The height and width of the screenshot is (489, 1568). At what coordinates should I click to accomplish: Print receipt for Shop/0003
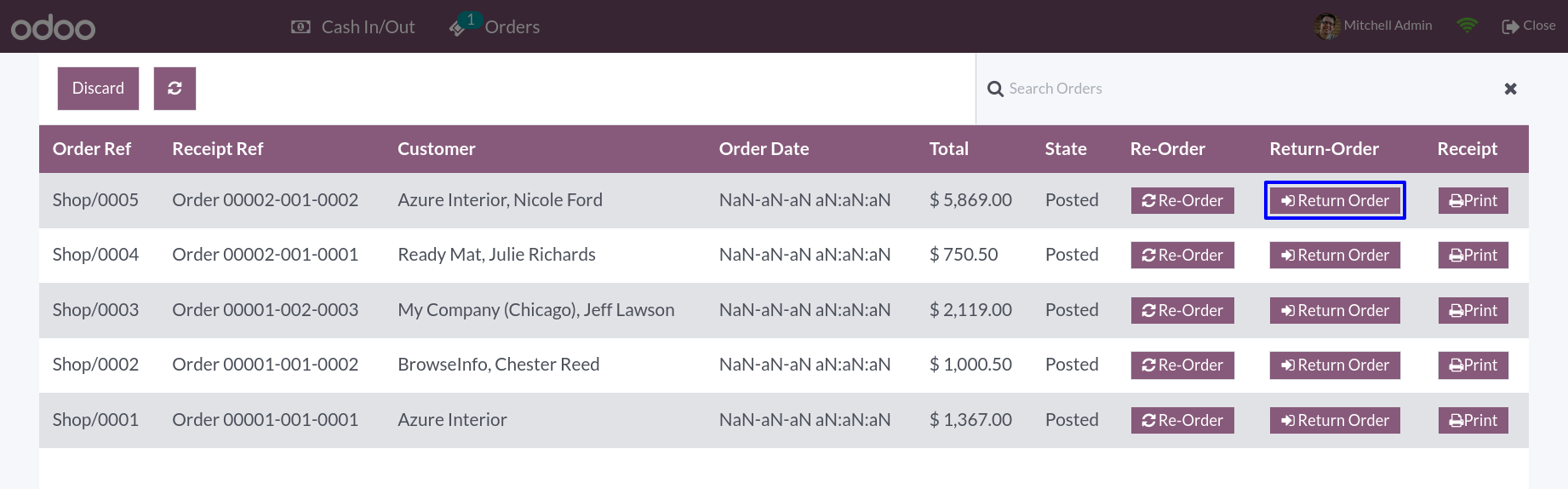1473,310
